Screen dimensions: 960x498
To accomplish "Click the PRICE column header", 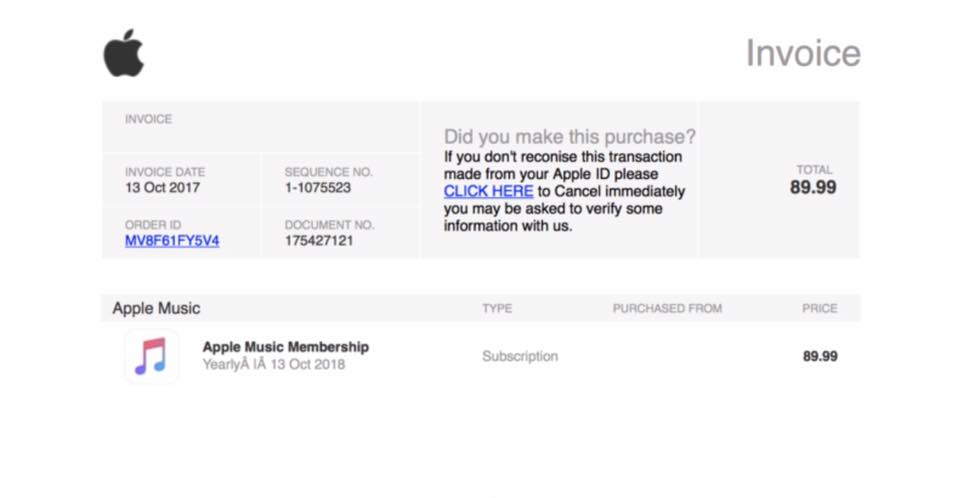I will 819,308.
